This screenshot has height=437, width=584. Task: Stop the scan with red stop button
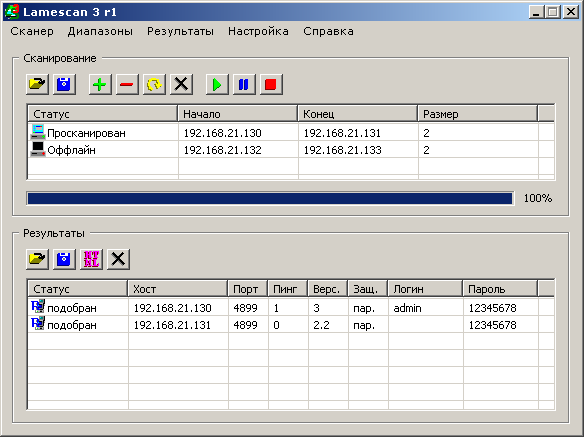[x=271, y=84]
